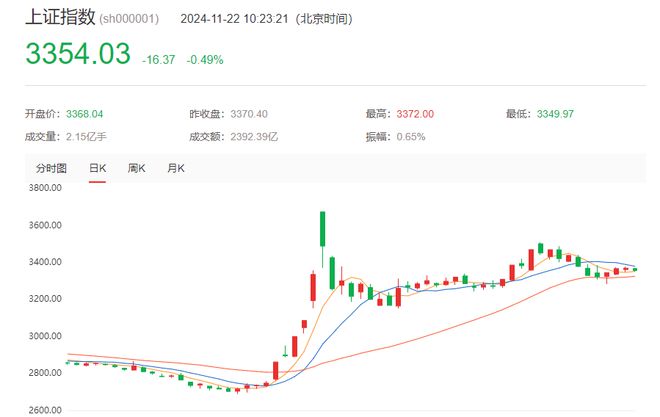Click the 开盘价 value 3368.04
The width and height of the screenshot is (660, 417).
[85, 114]
